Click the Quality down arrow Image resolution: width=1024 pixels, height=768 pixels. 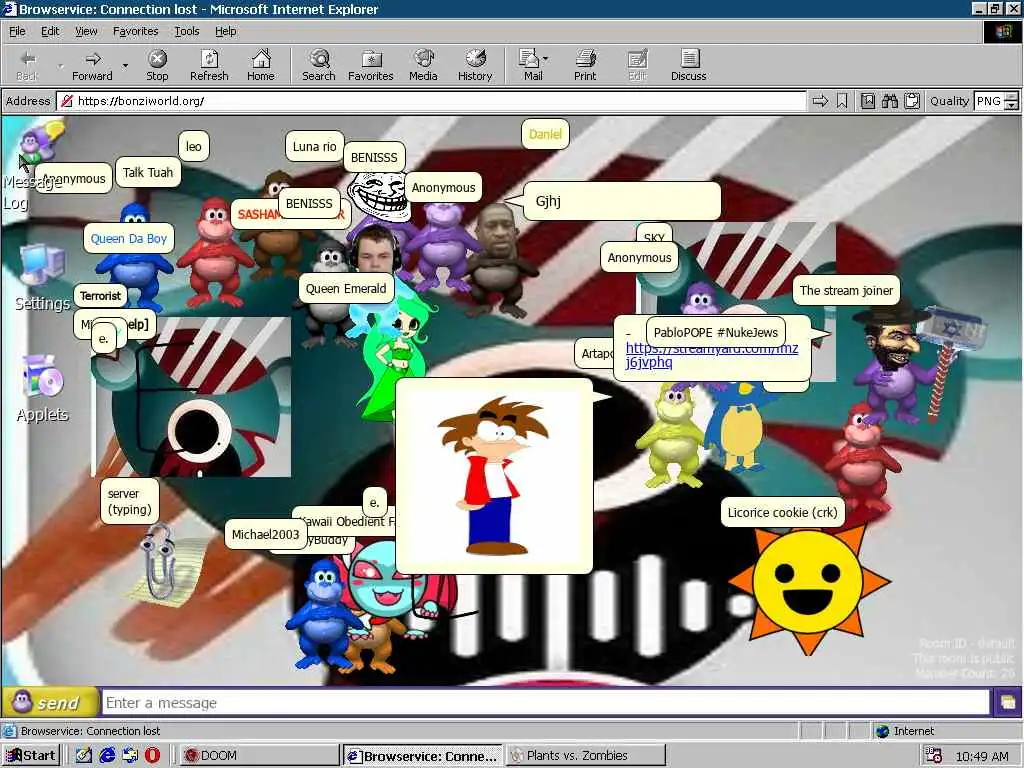pyautogui.click(x=1012, y=105)
